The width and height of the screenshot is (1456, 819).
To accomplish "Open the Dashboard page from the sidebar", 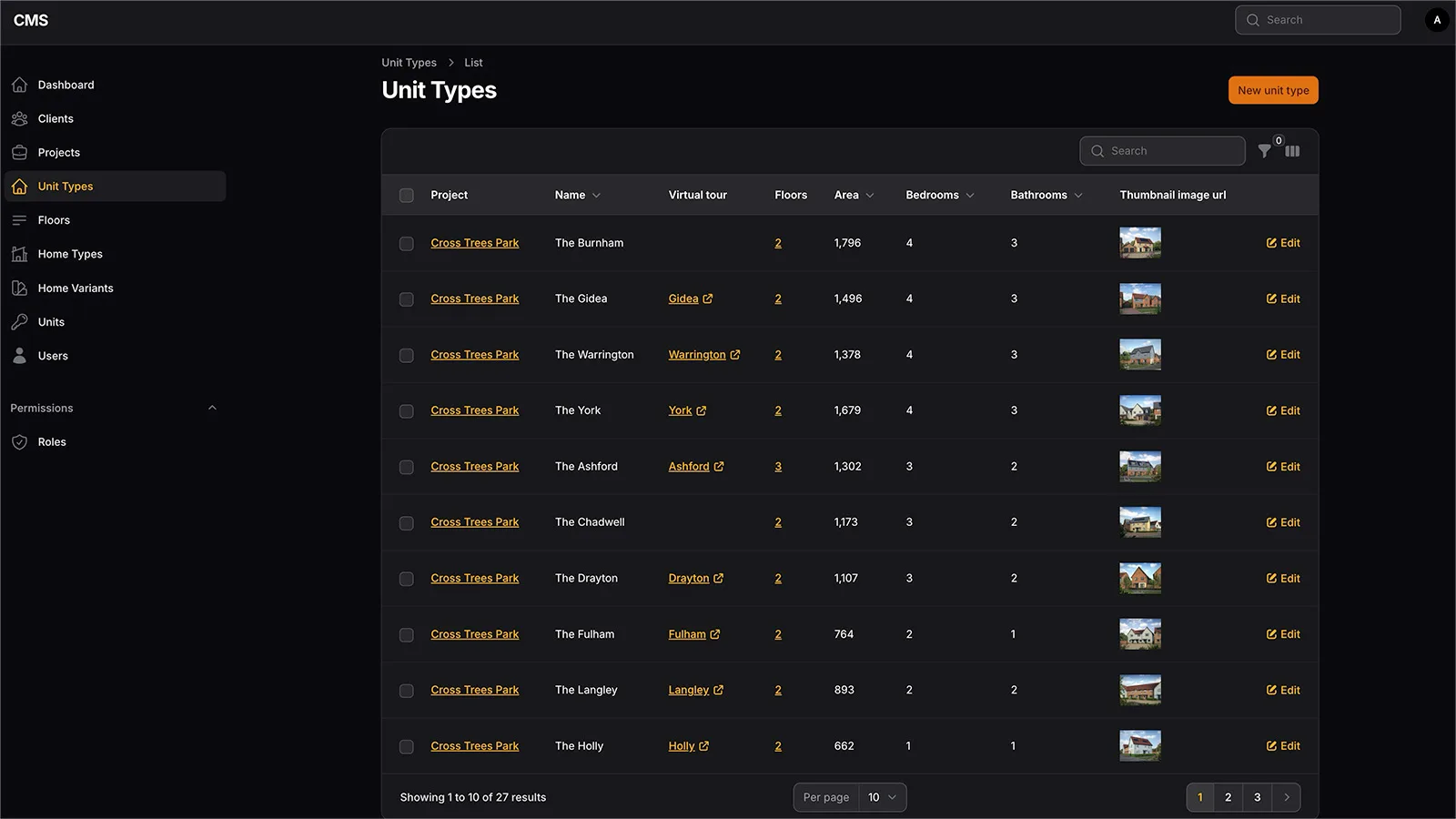I will coord(66,84).
